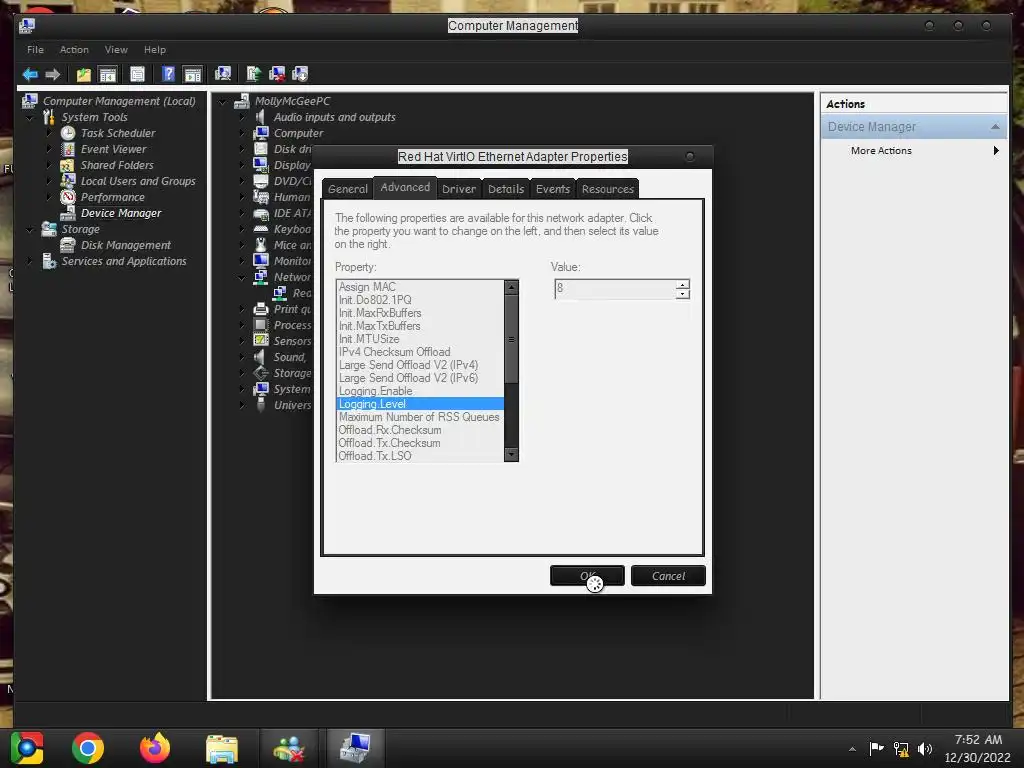The image size is (1024, 768).
Task: Click the Forward arrow toolbar icon
Action: coord(53,74)
